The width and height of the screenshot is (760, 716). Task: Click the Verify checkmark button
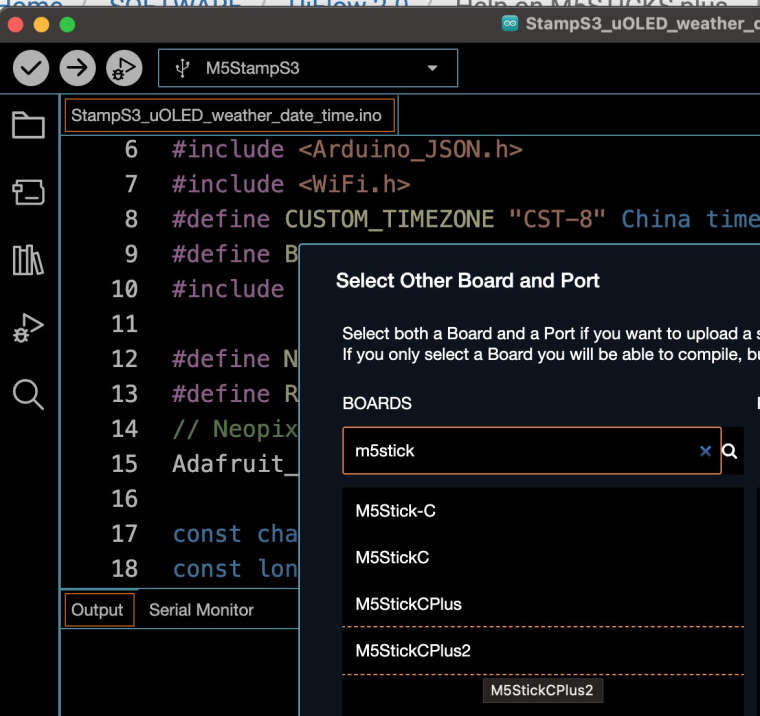tap(31, 68)
